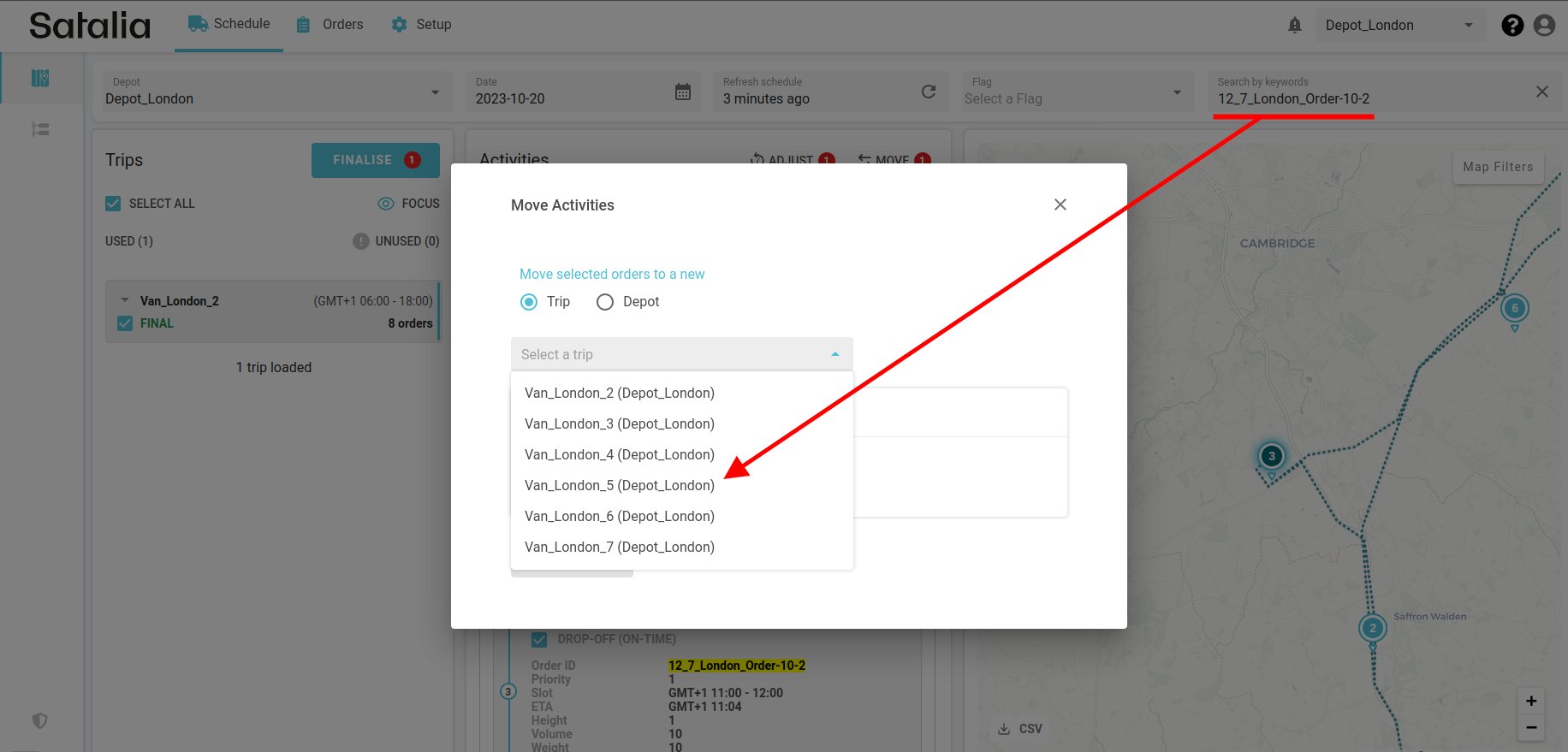
Task: Click map stop marker 2
Action: (1373, 628)
